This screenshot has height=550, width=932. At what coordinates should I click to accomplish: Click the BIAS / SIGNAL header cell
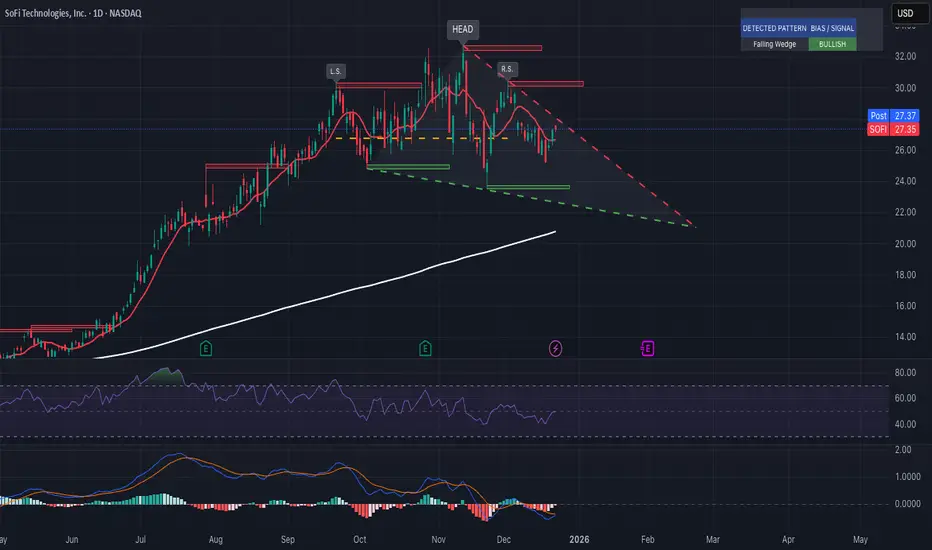coord(832,28)
